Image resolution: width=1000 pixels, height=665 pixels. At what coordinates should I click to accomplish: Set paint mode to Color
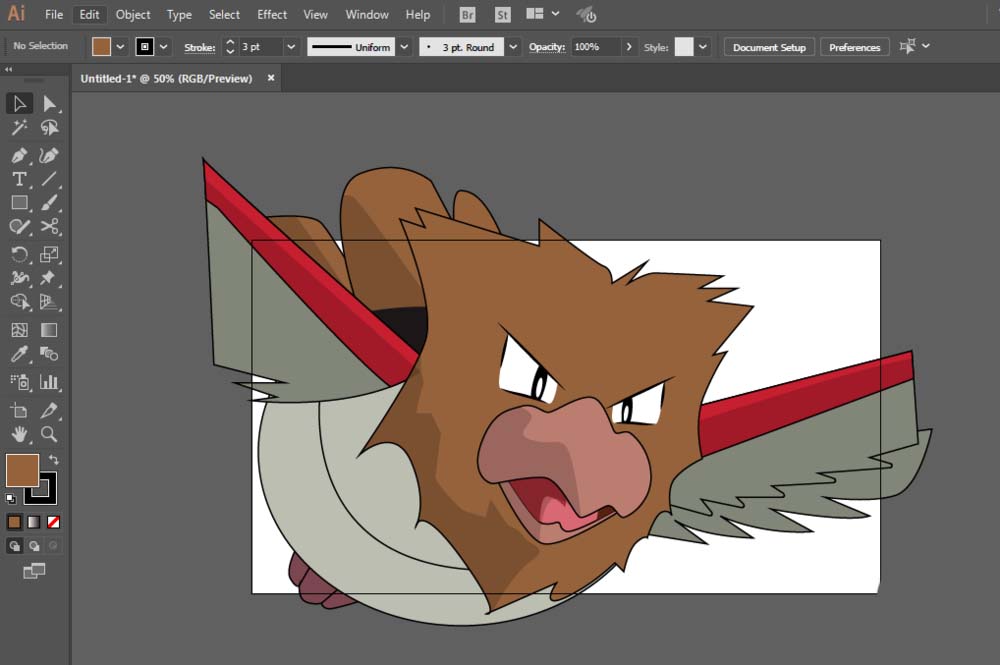14,522
